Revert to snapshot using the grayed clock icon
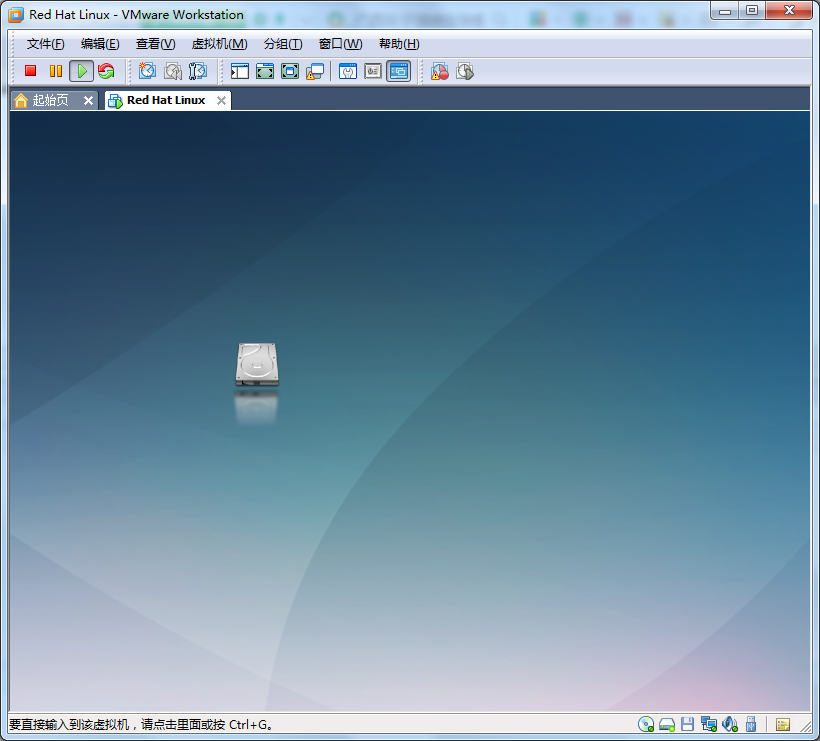This screenshot has width=820, height=741. click(x=173, y=71)
